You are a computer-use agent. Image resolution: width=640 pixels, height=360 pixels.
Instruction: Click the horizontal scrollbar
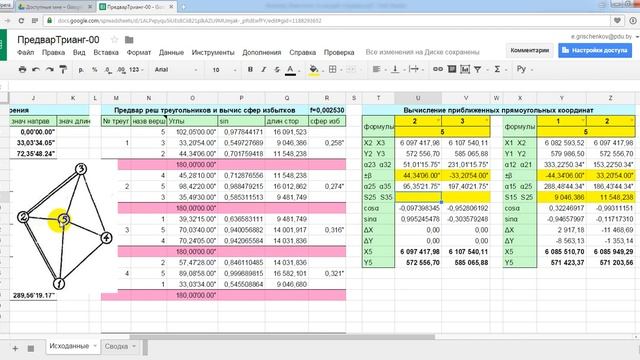pyautogui.click(x=282, y=337)
